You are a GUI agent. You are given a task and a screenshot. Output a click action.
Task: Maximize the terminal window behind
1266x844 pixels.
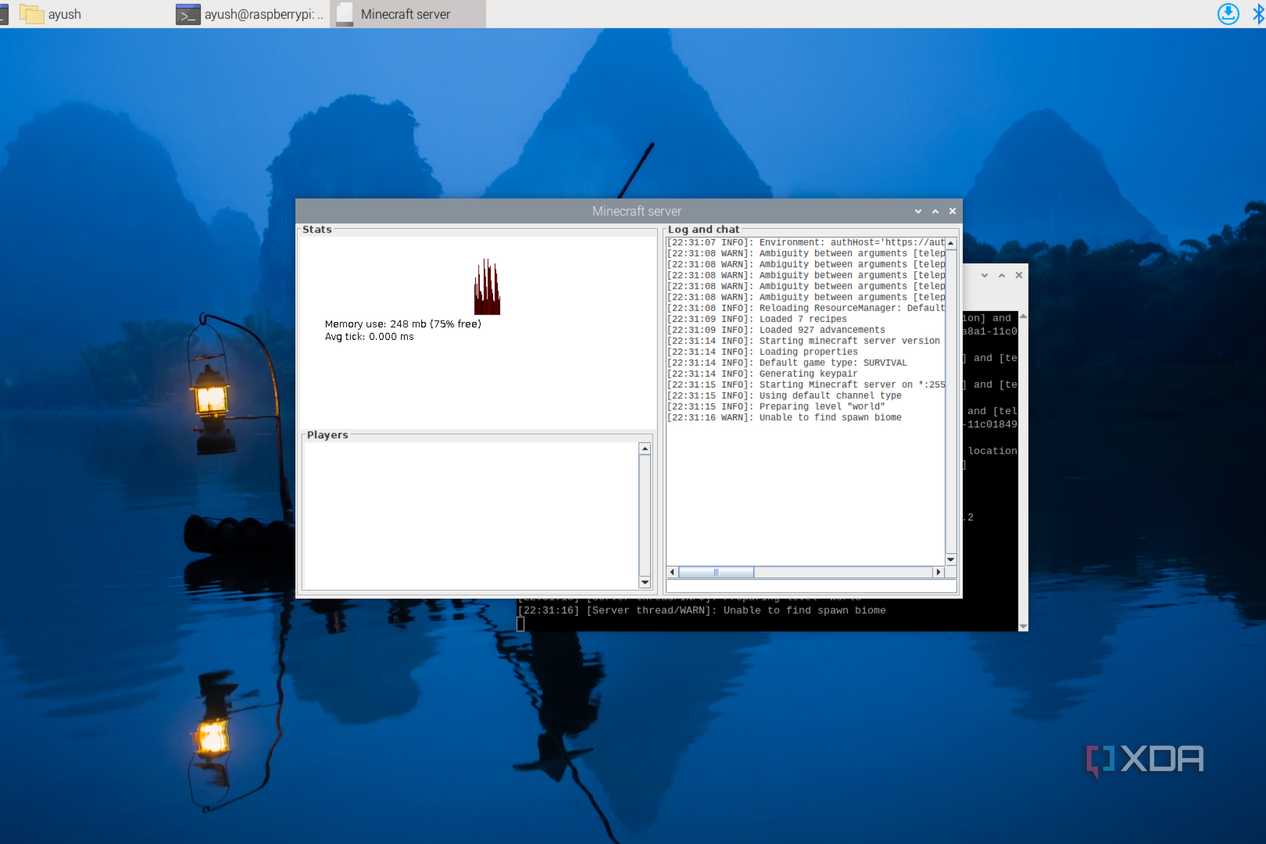(1002, 275)
